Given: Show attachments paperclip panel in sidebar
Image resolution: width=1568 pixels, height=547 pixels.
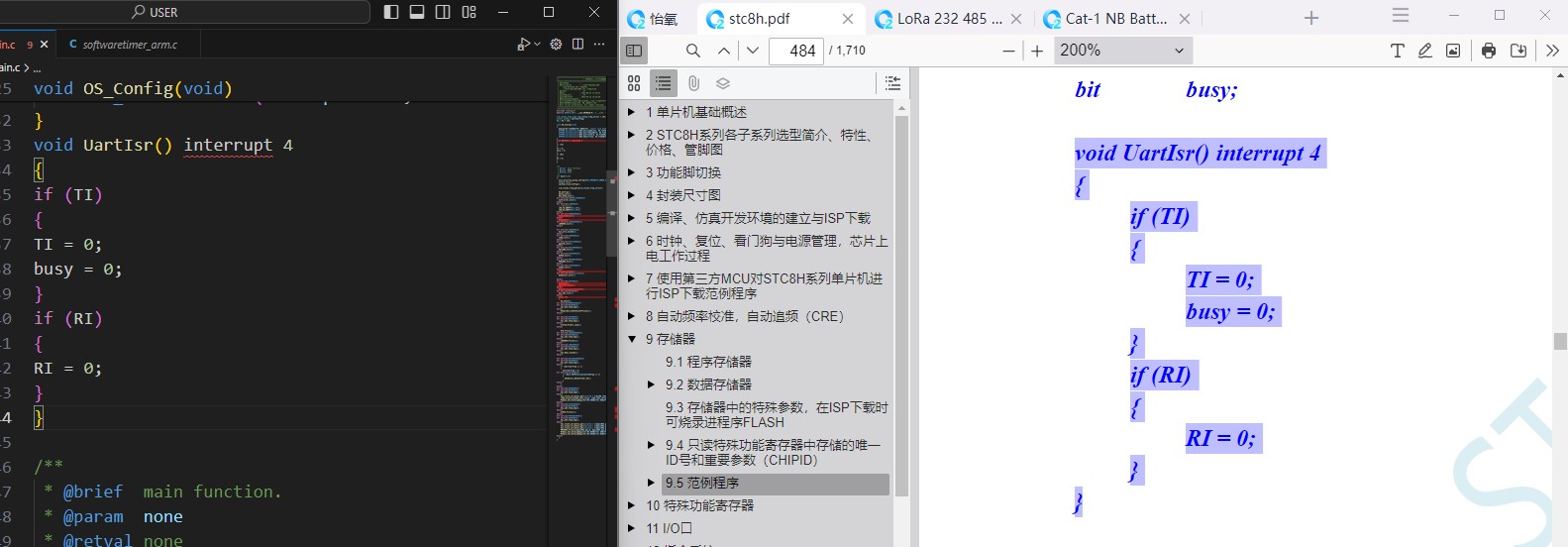Looking at the screenshot, I should point(693,83).
